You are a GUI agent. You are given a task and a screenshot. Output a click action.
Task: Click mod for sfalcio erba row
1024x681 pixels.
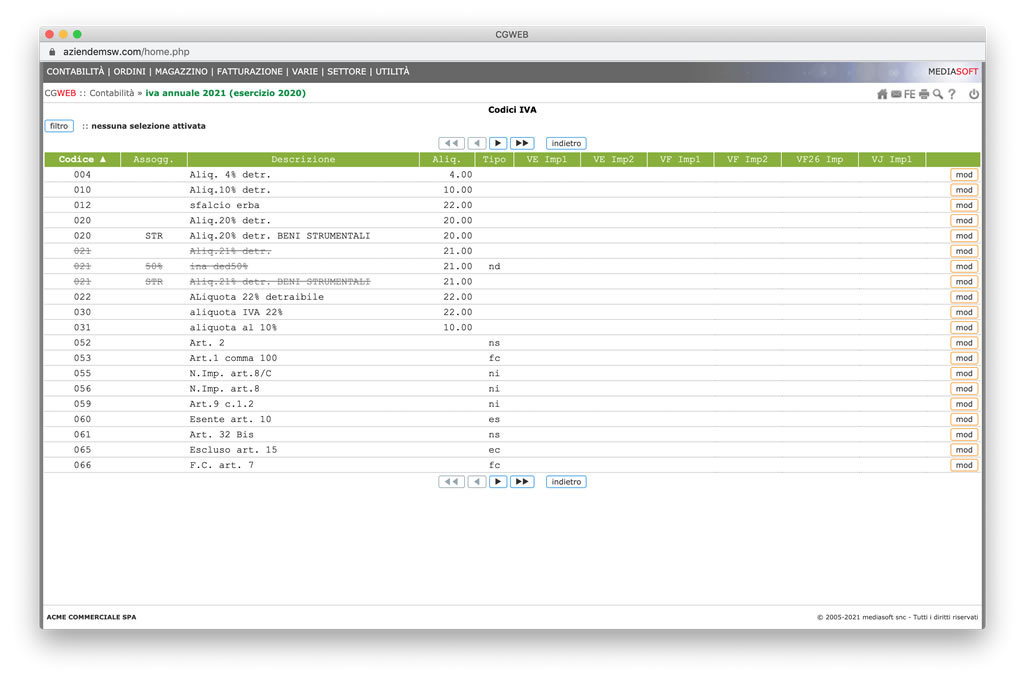point(964,206)
